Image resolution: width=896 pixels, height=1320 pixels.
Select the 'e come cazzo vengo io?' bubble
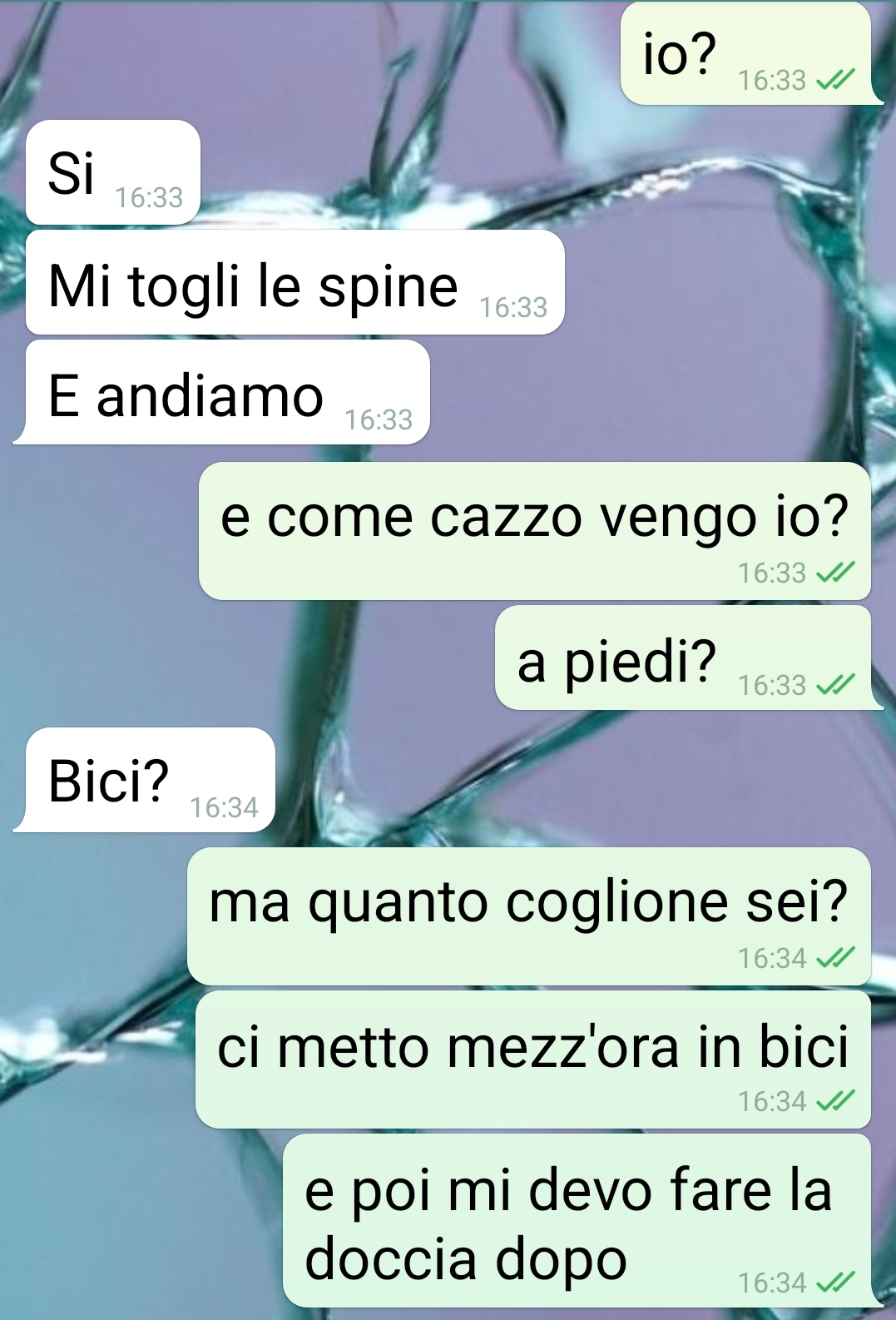[535, 531]
